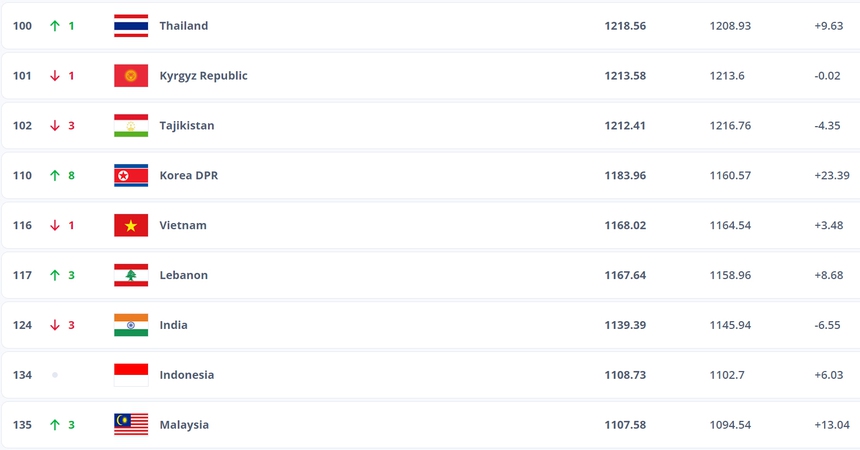Click the India flag icon
Viewport: 860px width, 450px height.
(x=131, y=325)
